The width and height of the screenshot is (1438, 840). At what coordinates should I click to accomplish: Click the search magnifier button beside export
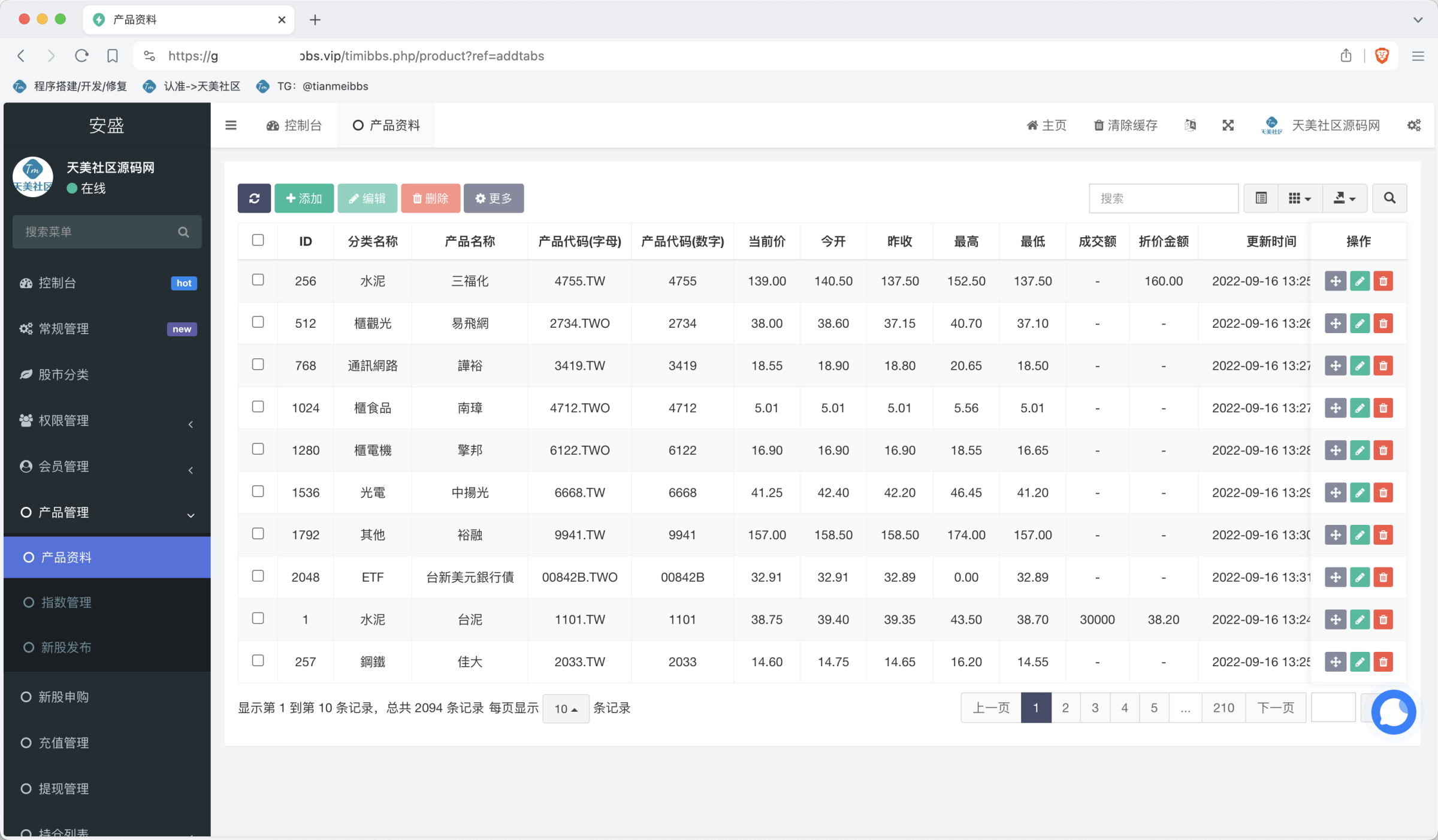[x=1389, y=198]
